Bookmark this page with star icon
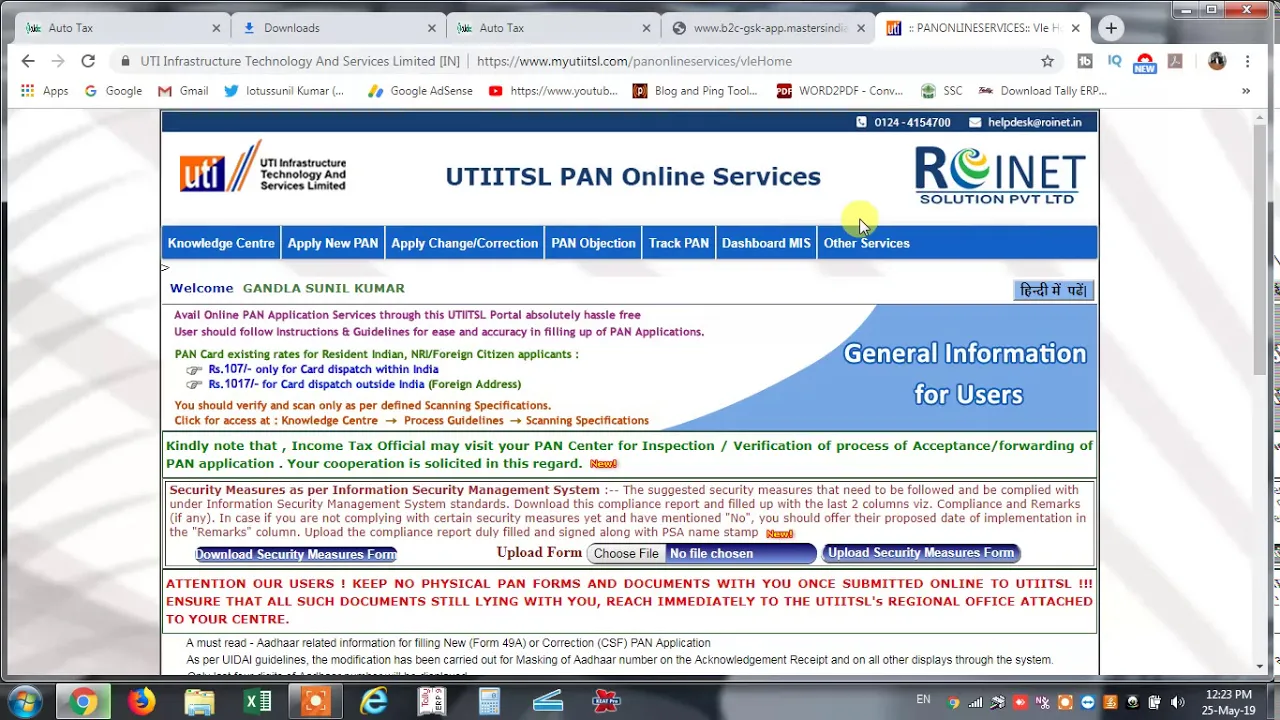Screen dimensions: 1280x720 coord(1047,61)
